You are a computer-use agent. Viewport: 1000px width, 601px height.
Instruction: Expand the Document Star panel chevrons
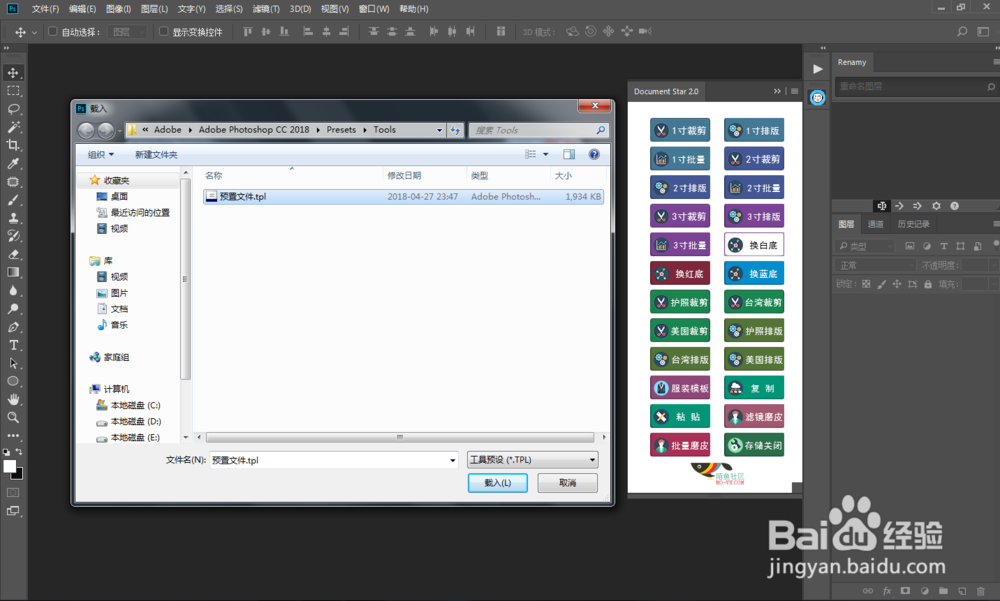(777, 91)
